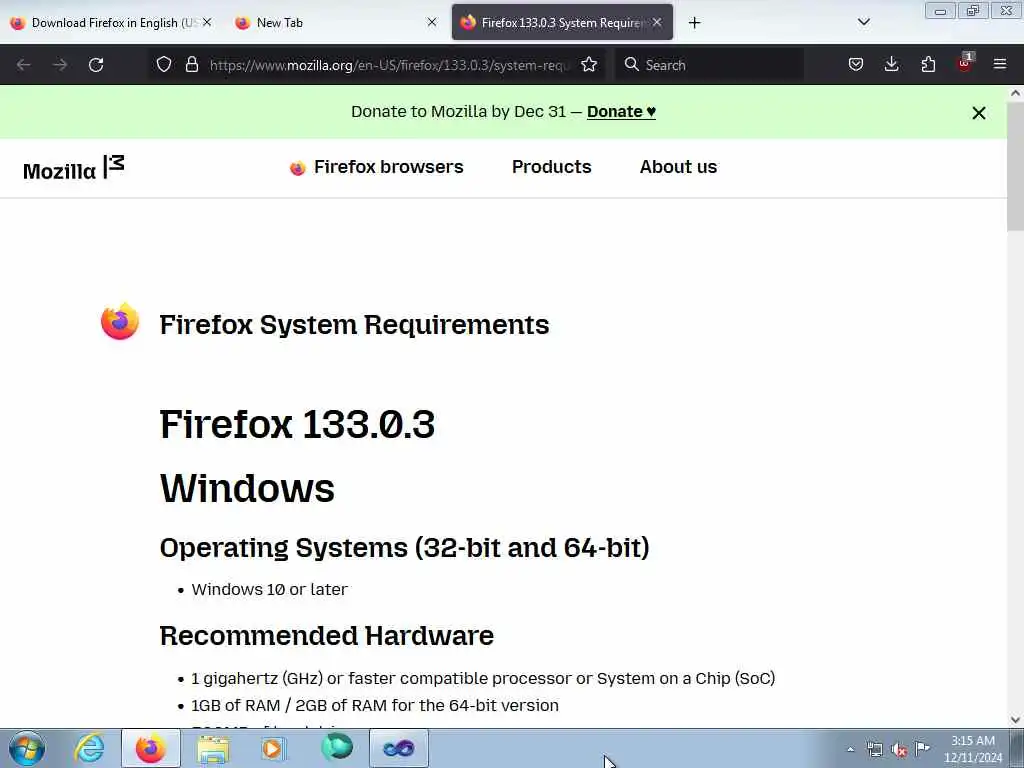Save page to Pocket
Screen dimensions: 1024x768
click(x=856, y=64)
